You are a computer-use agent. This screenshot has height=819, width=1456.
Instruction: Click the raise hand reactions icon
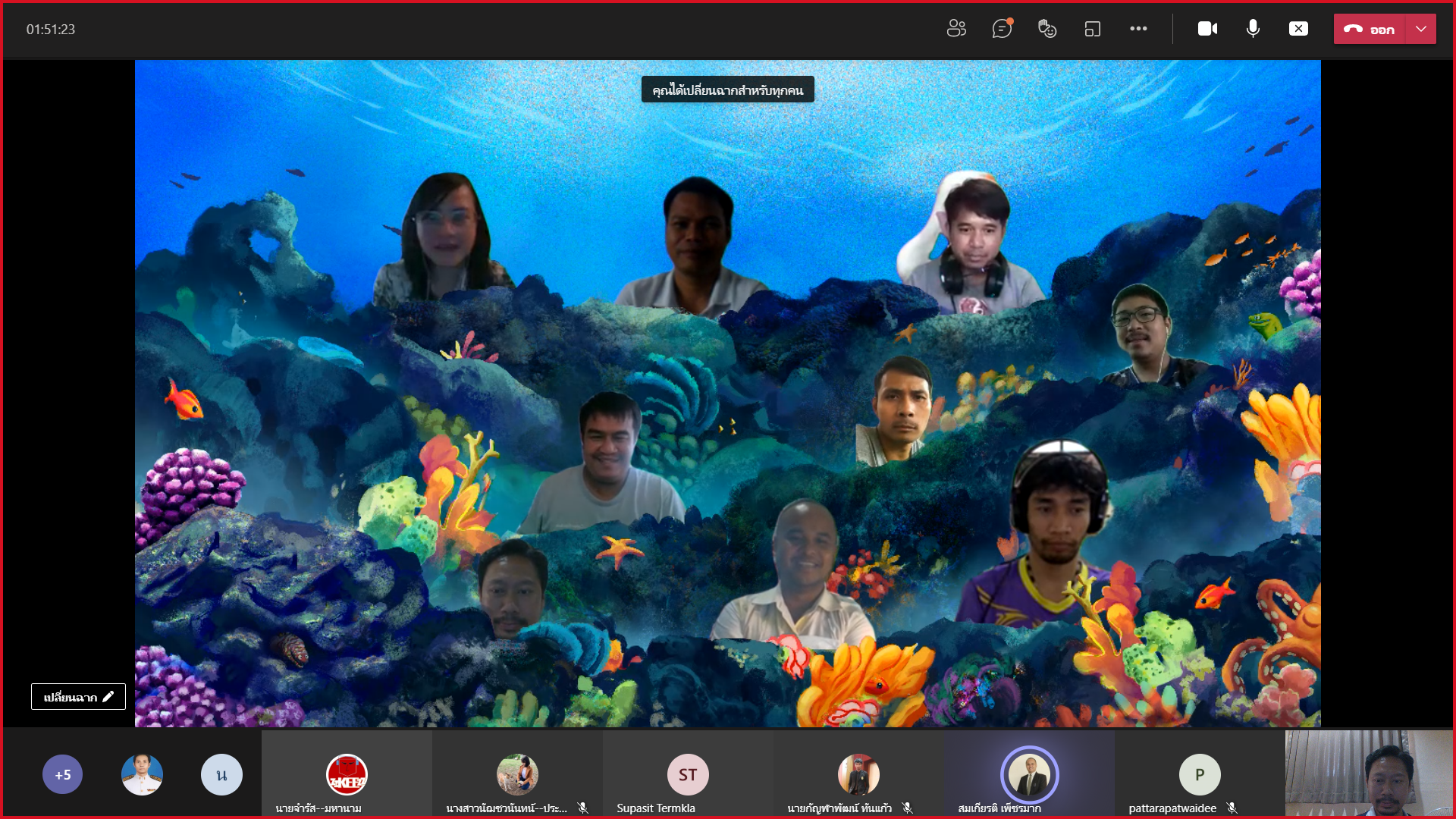coord(1047,29)
